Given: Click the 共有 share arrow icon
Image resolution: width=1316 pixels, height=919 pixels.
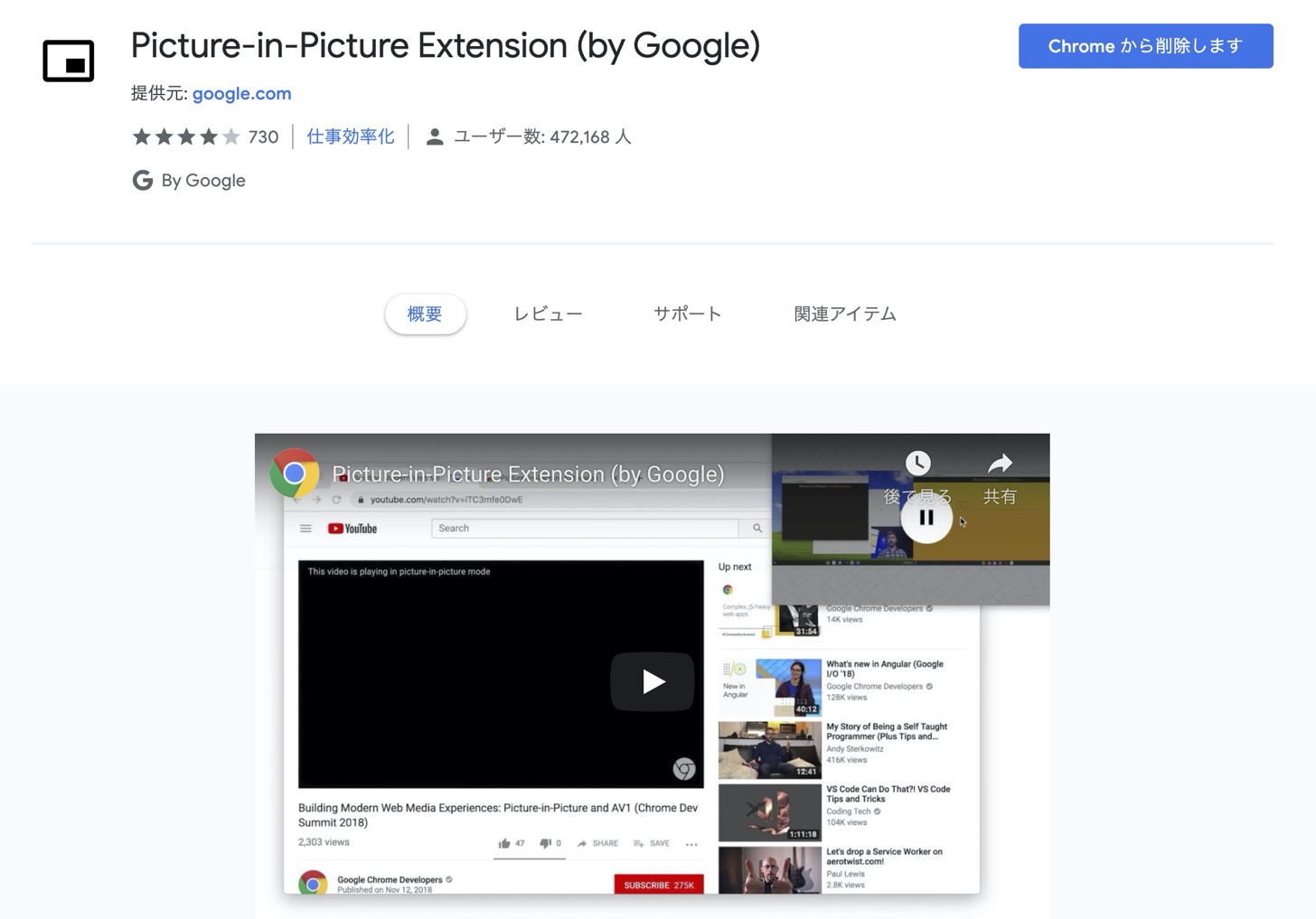Looking at the screenshot, I should click(1000, 463).
